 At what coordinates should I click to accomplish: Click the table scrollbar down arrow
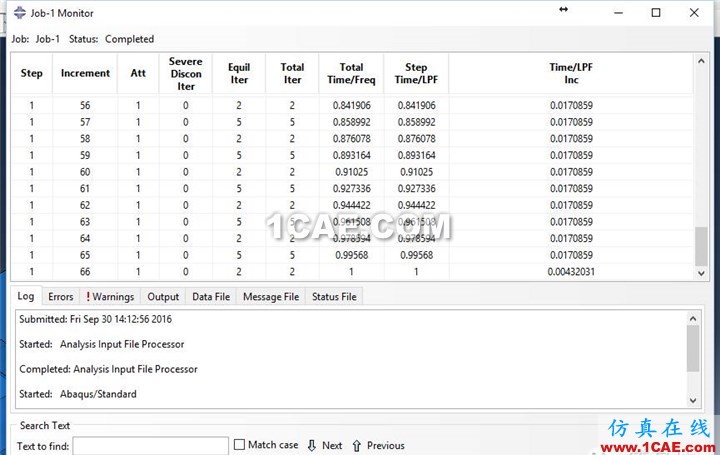click(x=701, y=273)
